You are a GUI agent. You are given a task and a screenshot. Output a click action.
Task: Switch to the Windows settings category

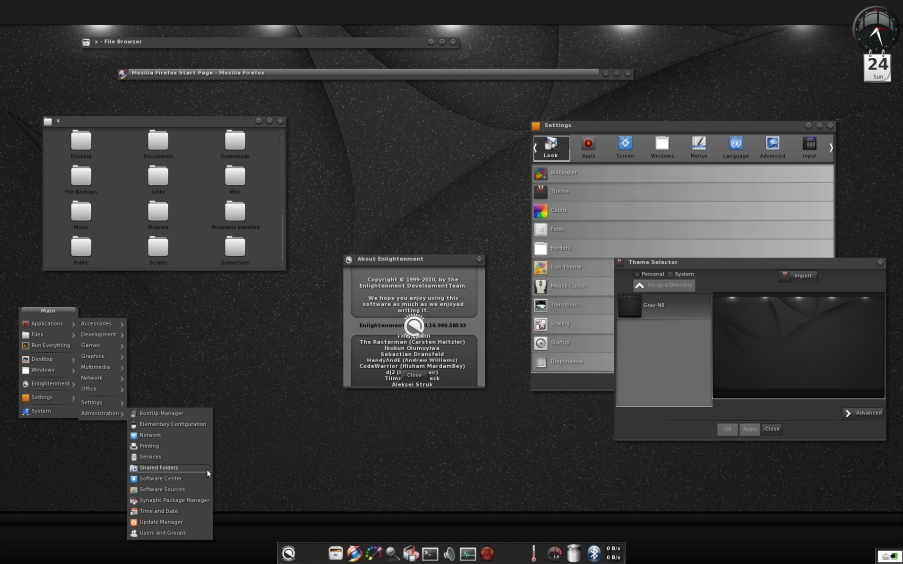click(662, 147)
